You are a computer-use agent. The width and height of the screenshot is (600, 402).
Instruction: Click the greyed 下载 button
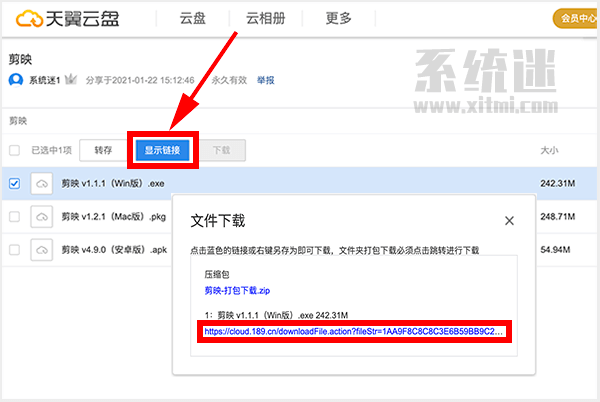coord(222,150)
